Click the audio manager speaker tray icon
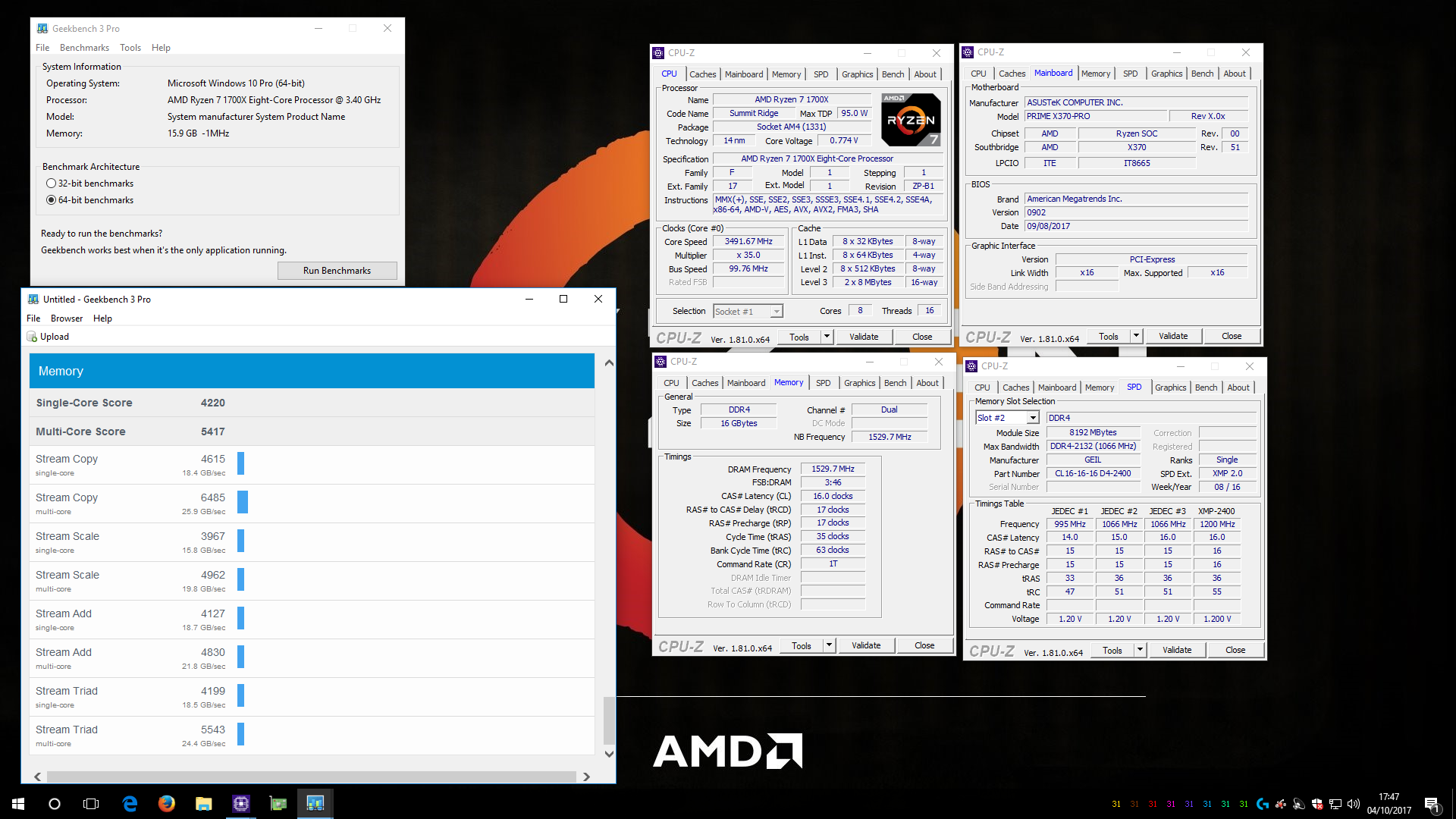The height and width of the screenshot is (819, 1456). click(x=1299, y=804)
